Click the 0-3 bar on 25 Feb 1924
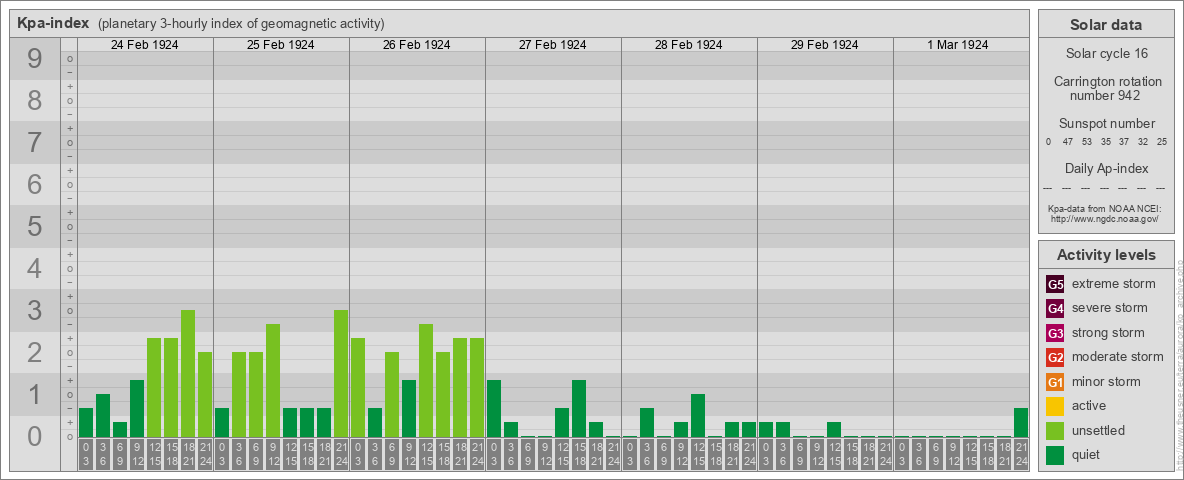This screenshot has width=1184, height=480. [x=222, y=423]
